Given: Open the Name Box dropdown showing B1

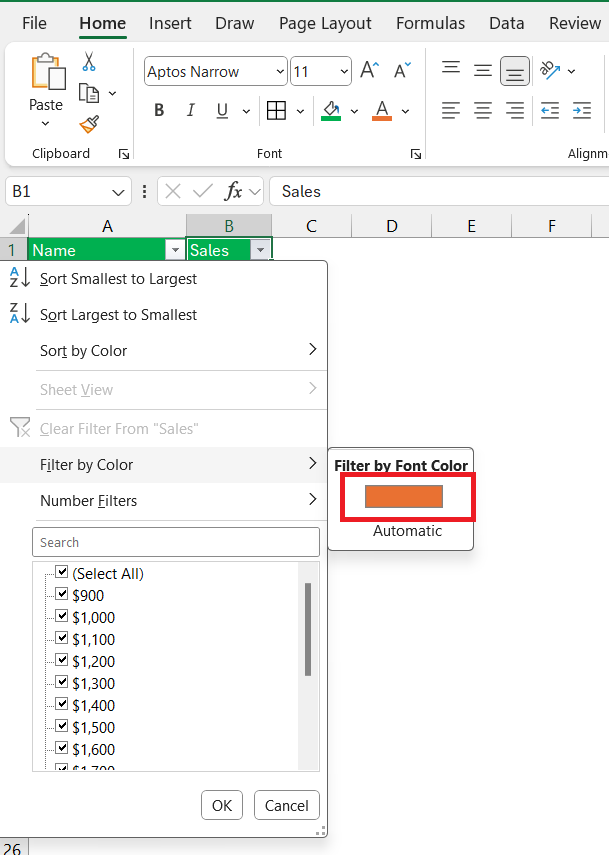Looking at the screenshot, I should (118, 192).
